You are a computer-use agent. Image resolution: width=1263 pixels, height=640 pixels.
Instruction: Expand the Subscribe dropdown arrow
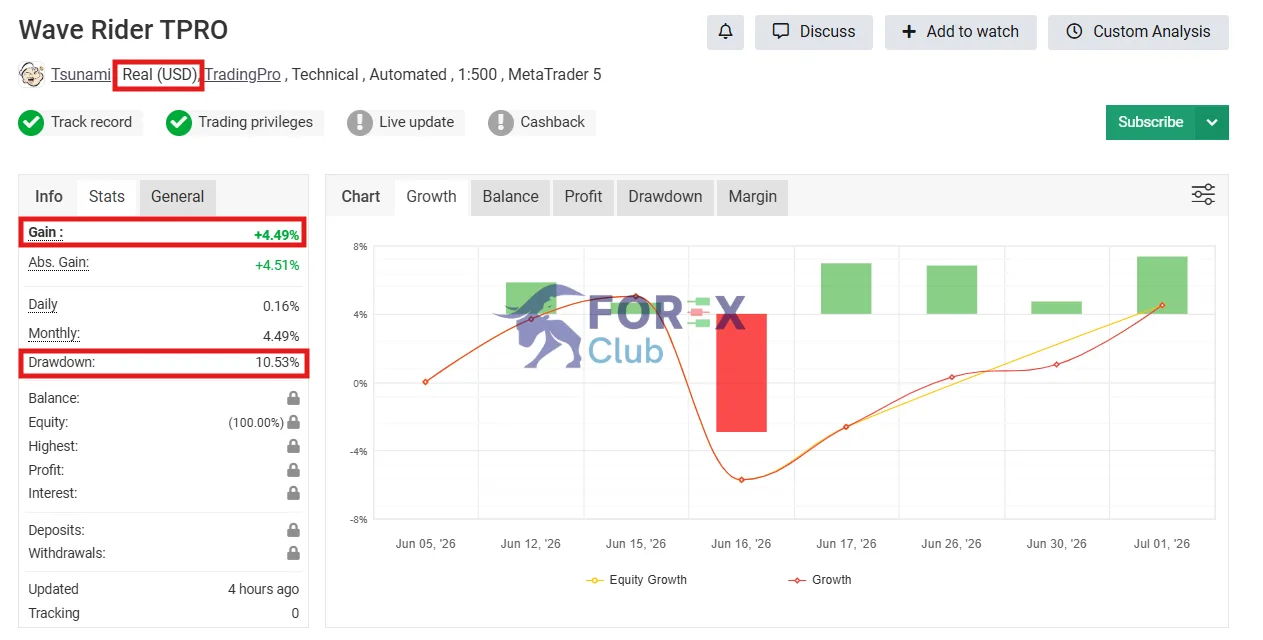[x=1212, y=122]
